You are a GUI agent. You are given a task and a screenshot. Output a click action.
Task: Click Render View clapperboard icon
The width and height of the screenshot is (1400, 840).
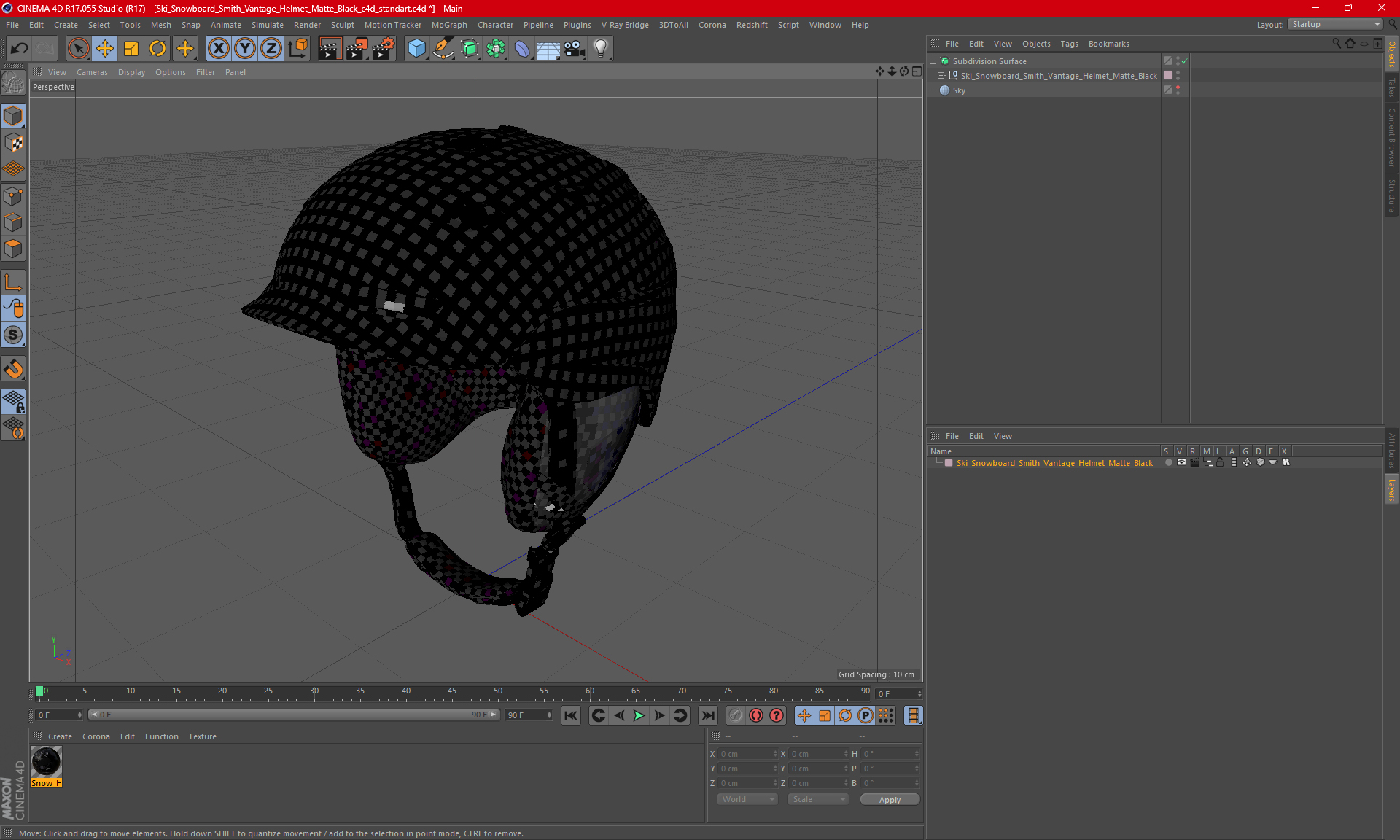tap(330, 49)
